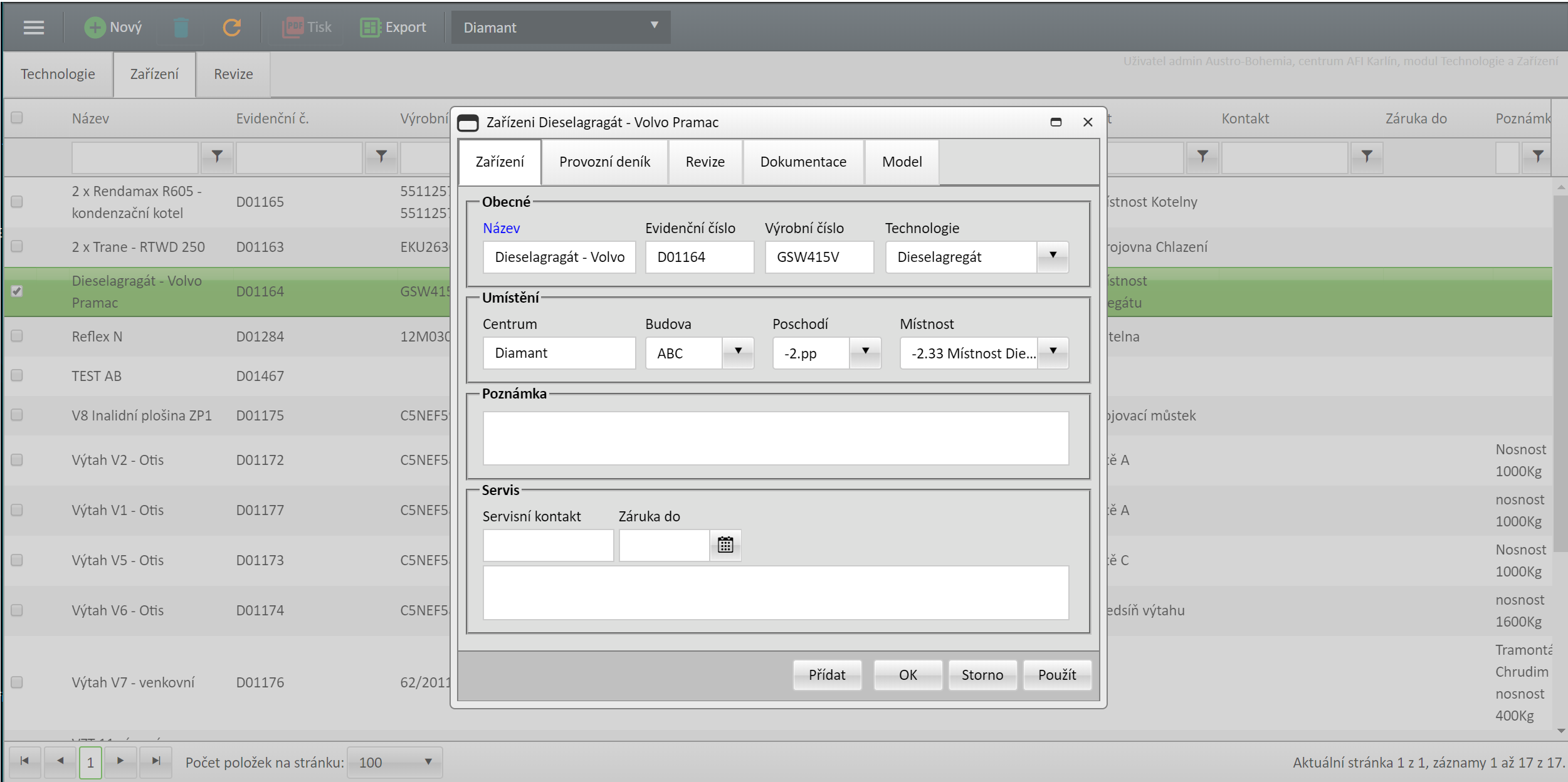Toggle the select-all header checkbox
This screenshot has height=782, width=1568.
(17, 118)
